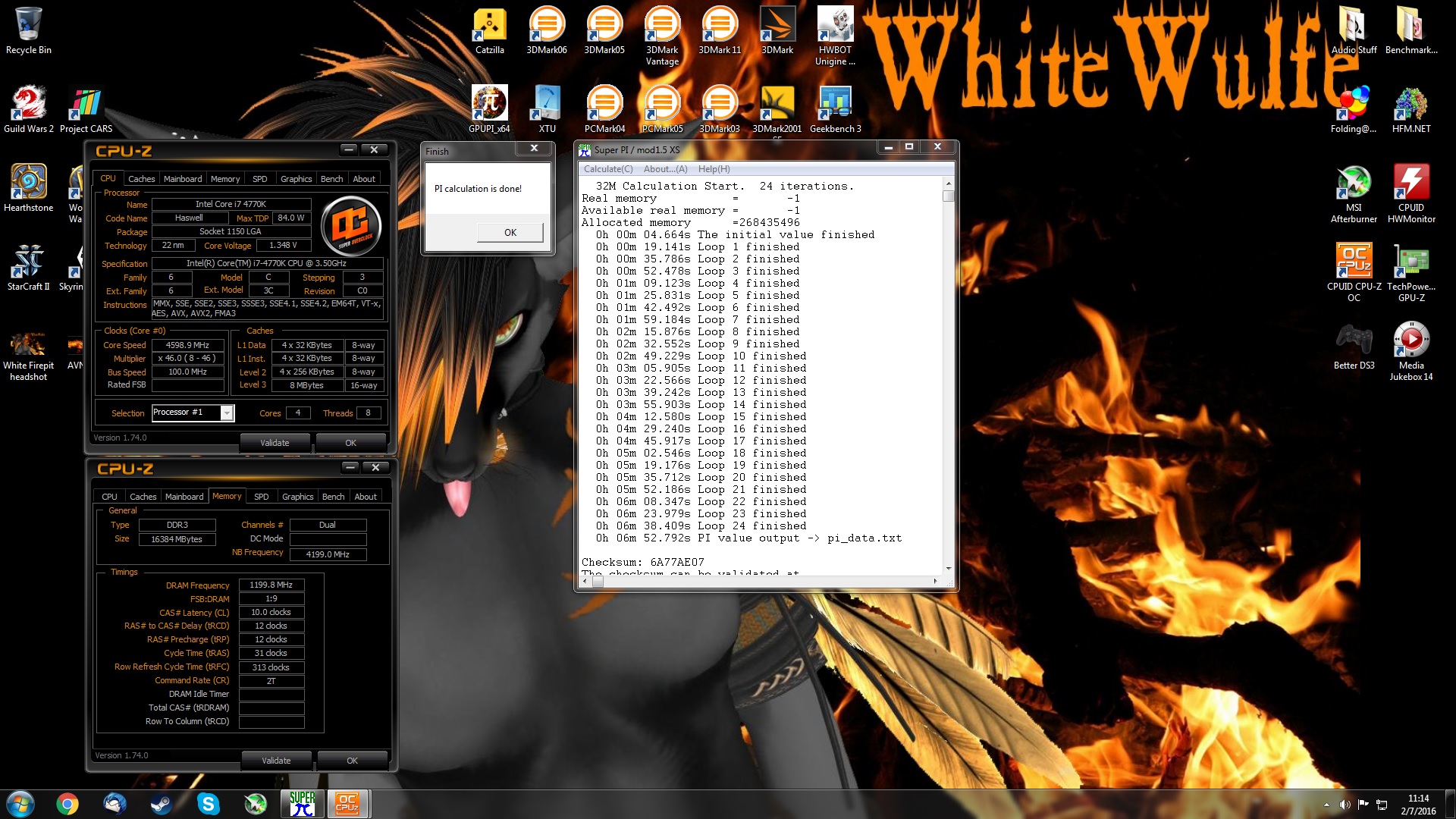Open Chrome from the taskbar
The height and width of the screenshot is (819, 1456).
(67, 803)
